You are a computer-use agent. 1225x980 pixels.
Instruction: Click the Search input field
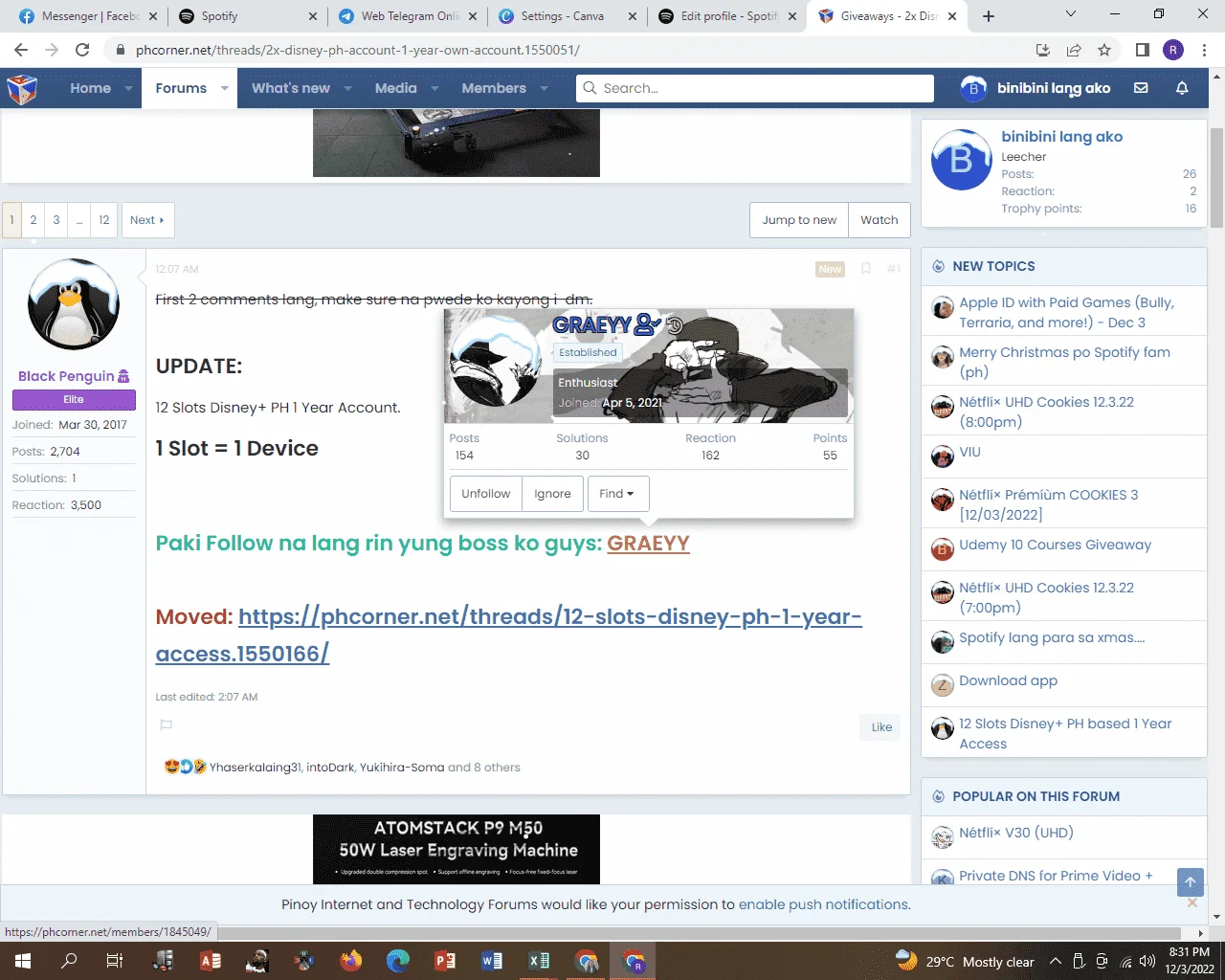[x=754, y=88]
